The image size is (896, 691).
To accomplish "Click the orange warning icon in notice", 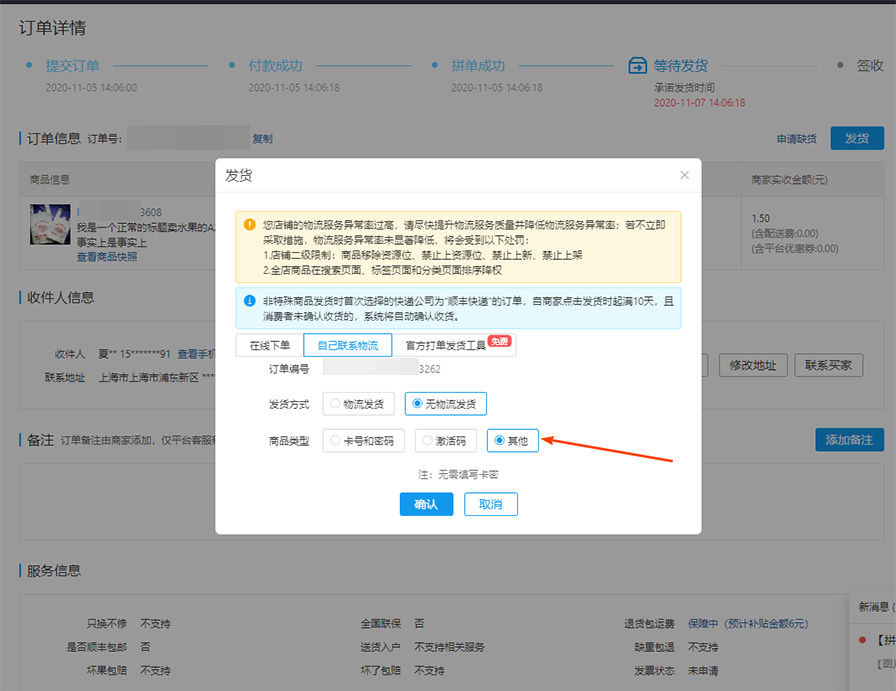I will 250,224.
